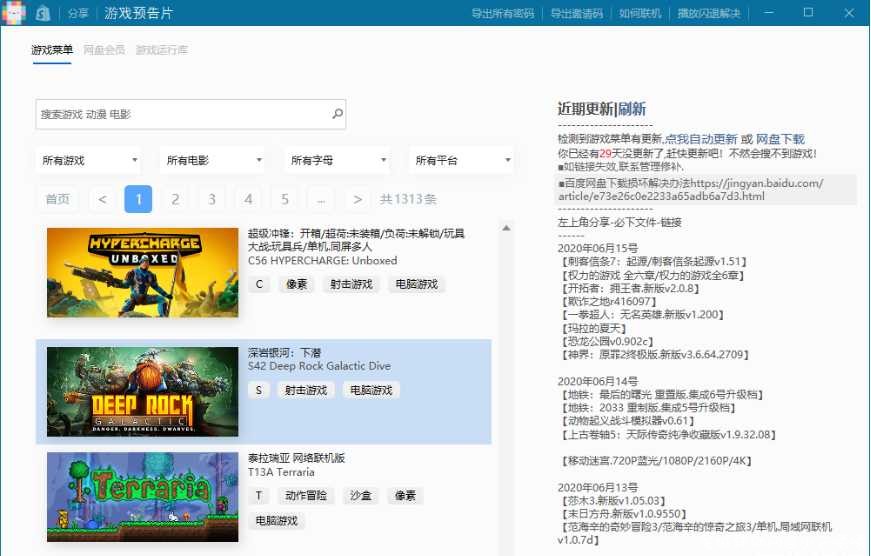The image size is (871, 556).
Task: Click the S tag on Deep Rock entry
Action: (259, 390)
